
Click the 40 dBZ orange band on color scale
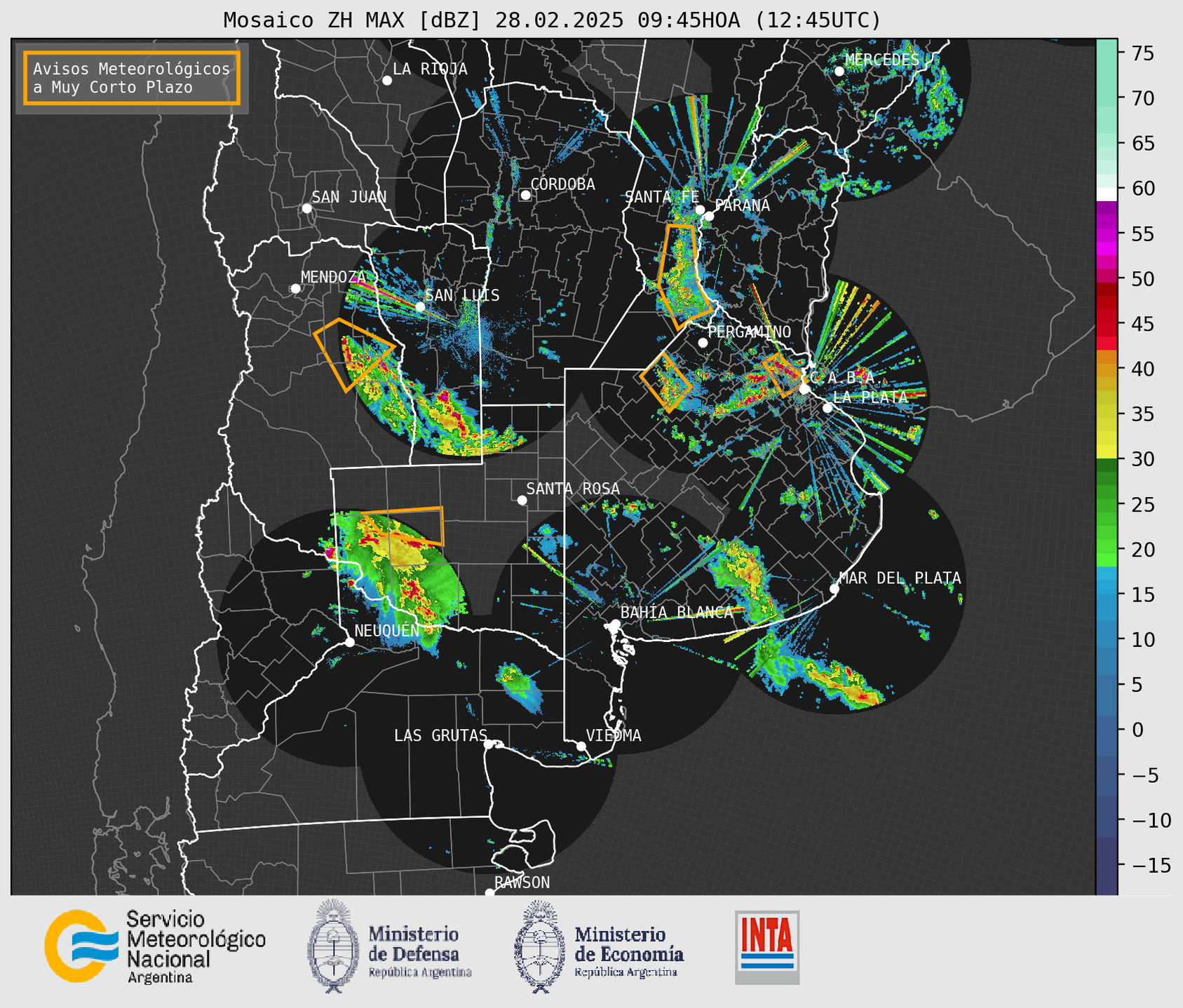point(1107,369)
